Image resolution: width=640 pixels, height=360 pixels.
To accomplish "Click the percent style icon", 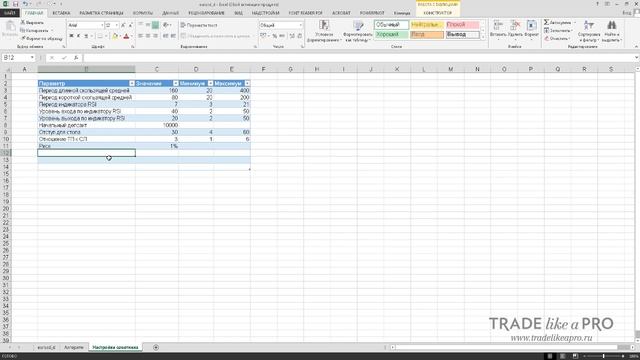I will 275,36.
